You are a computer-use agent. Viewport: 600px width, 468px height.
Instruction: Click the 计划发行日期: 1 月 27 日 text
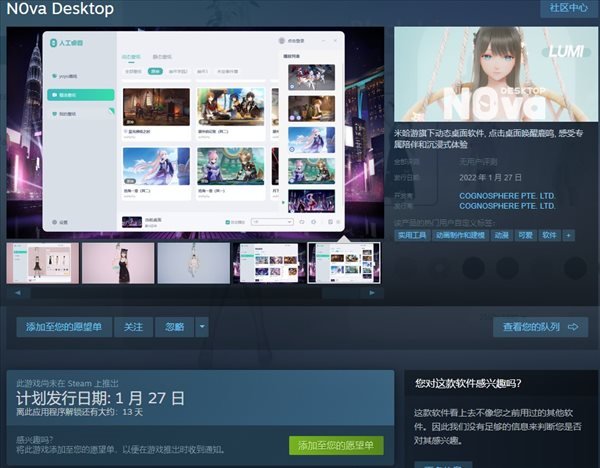coord(100,398)
